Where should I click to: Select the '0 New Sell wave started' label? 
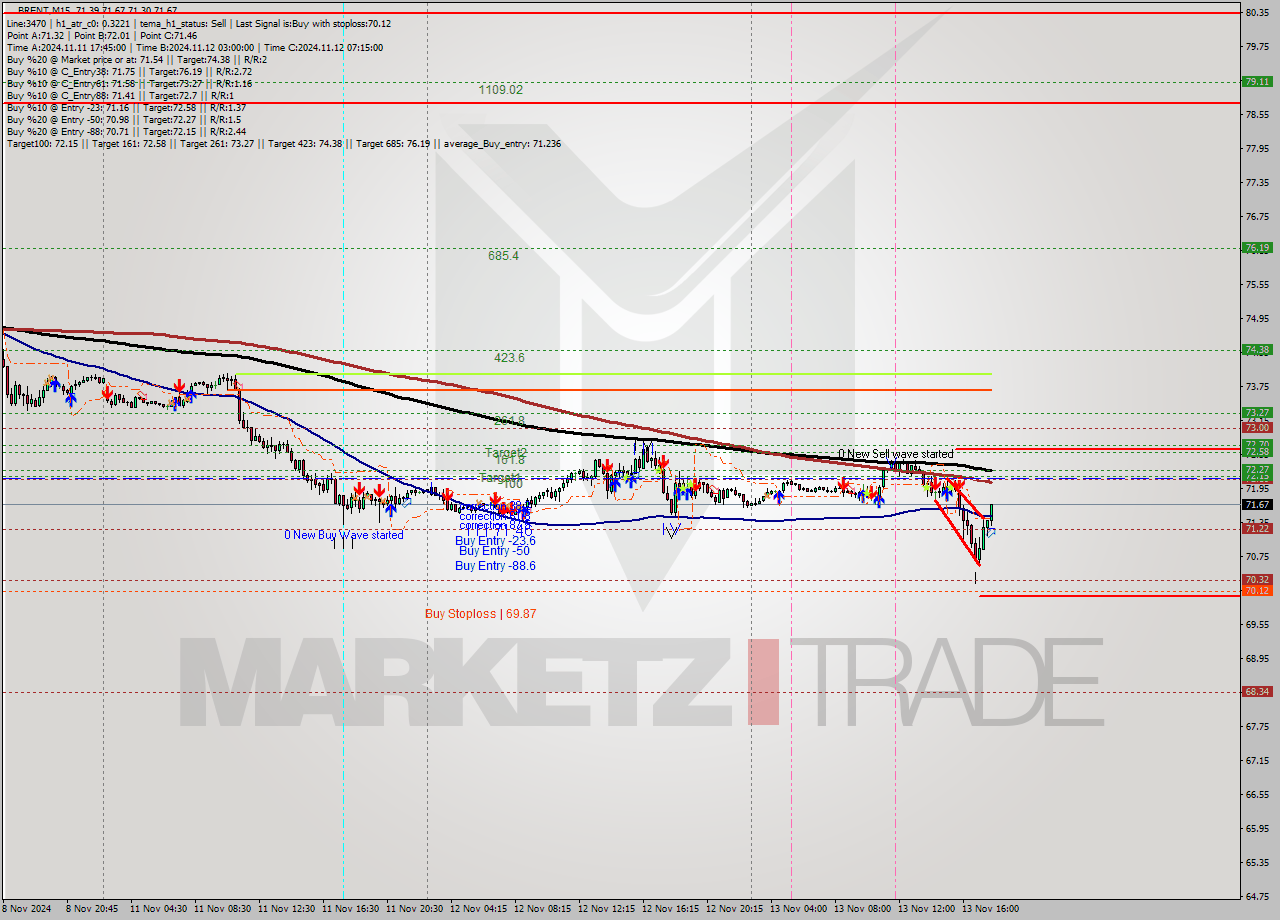[x=896, y=454]
